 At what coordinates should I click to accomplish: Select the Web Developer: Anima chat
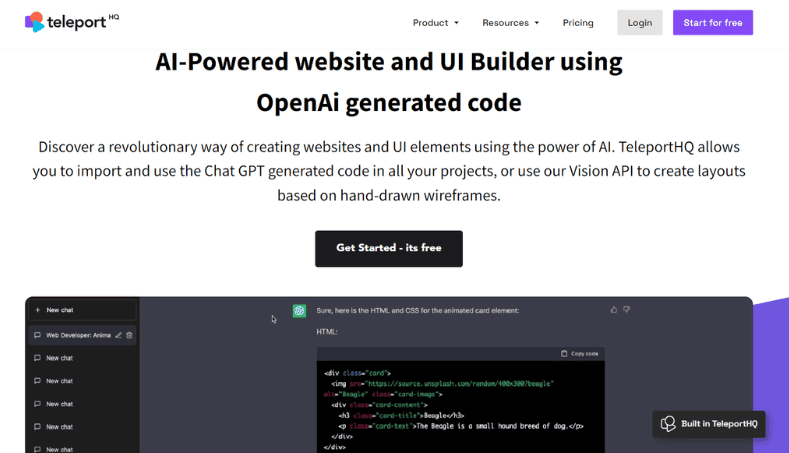tap(83, 335)
